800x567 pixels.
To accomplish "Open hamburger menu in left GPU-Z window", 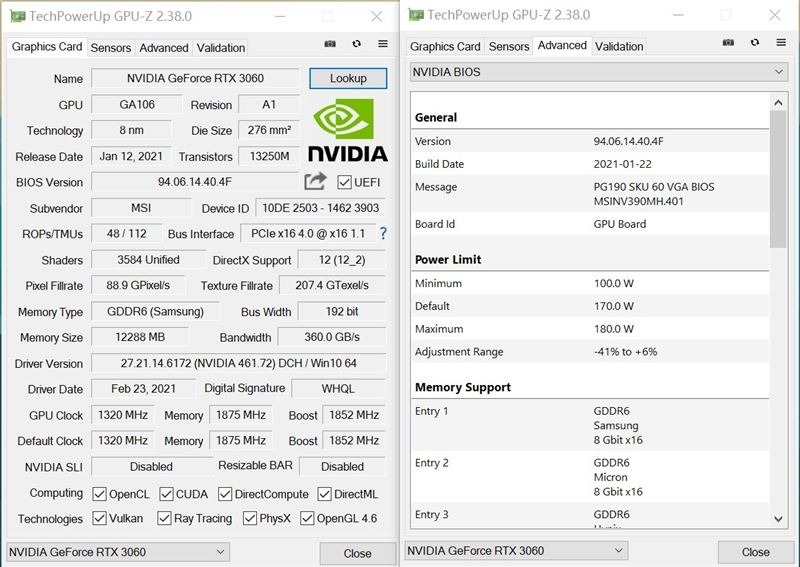I will 383,44.
